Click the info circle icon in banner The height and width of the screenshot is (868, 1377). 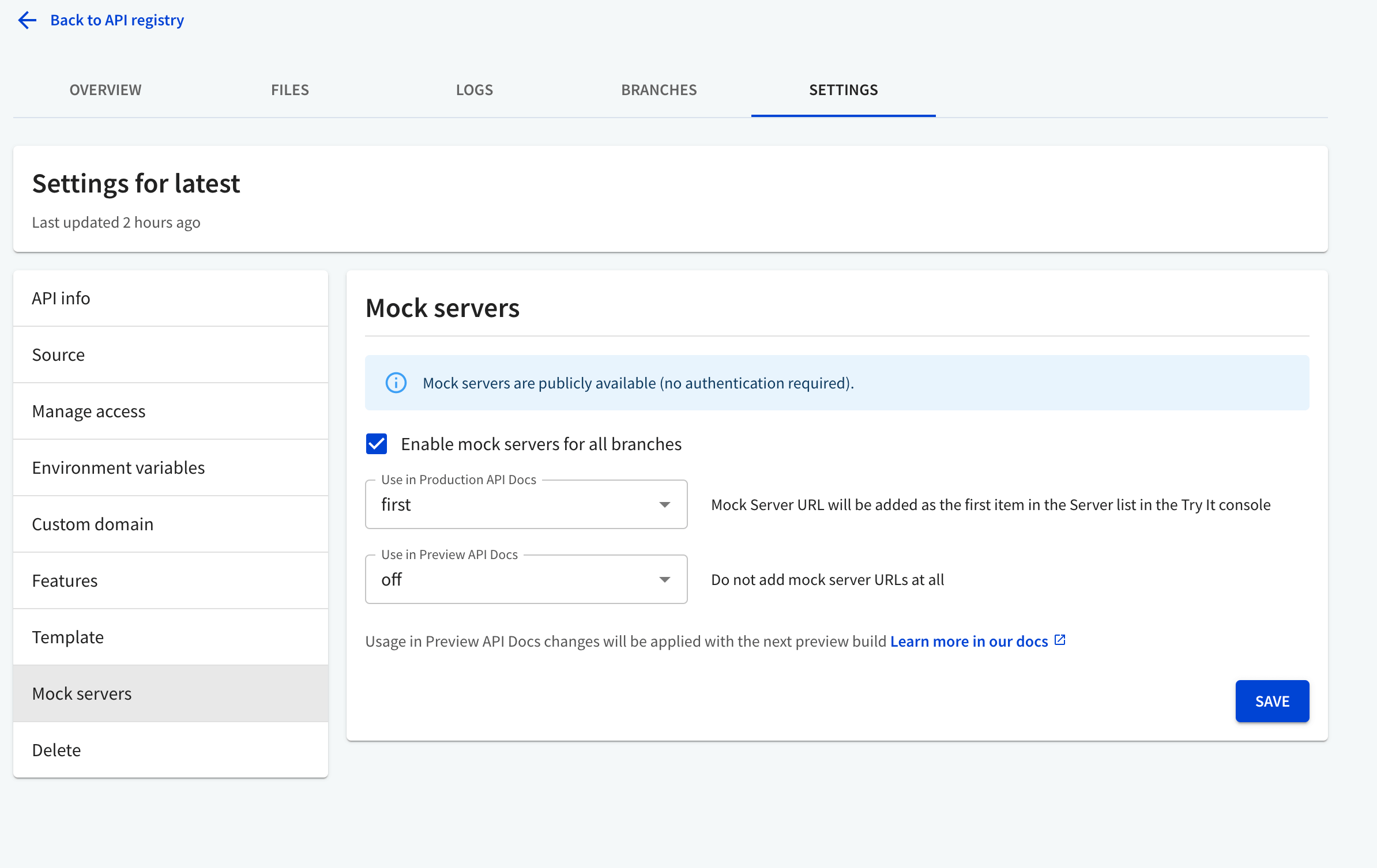pos(396,383)
